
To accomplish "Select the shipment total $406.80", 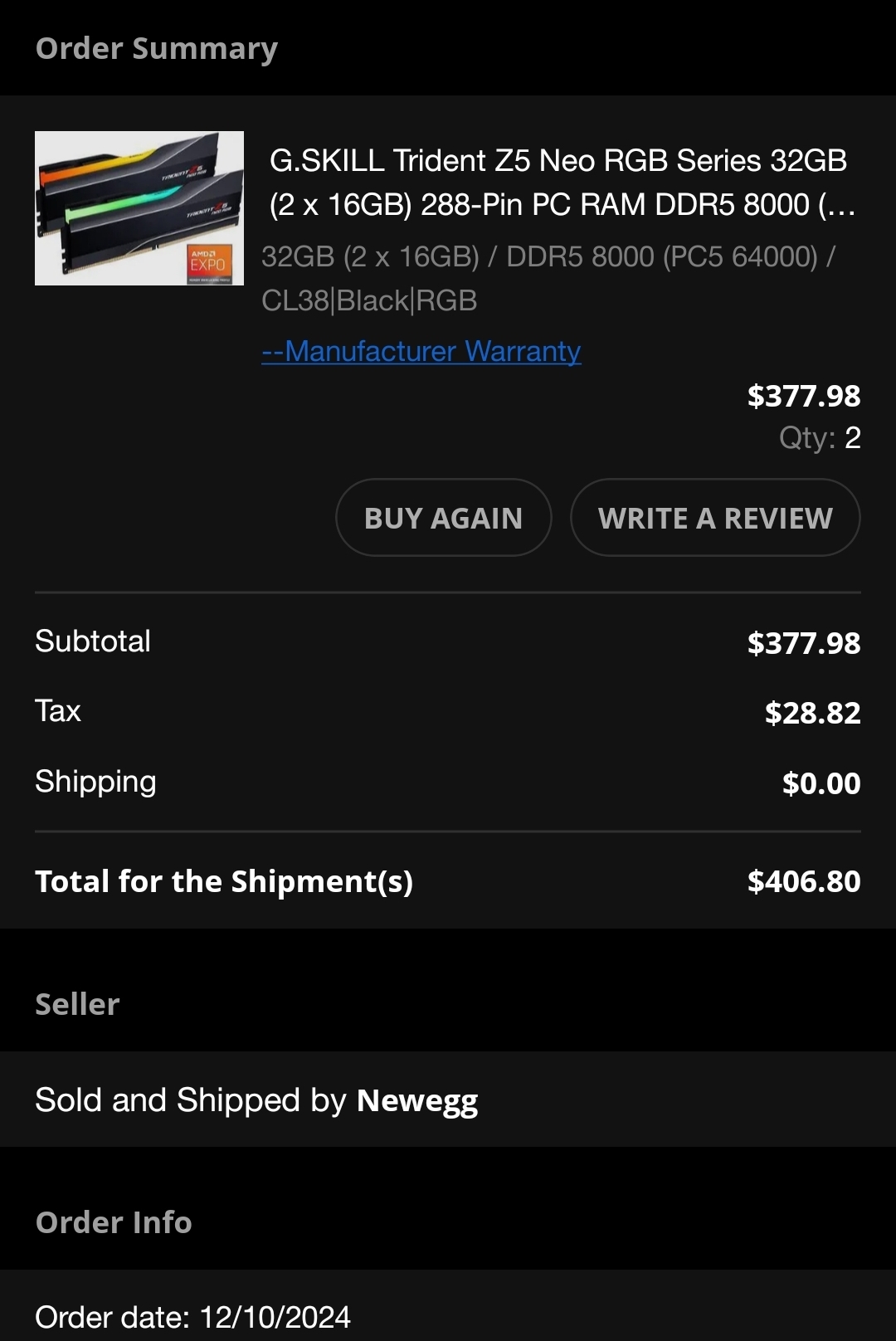I will coord(803,881).
